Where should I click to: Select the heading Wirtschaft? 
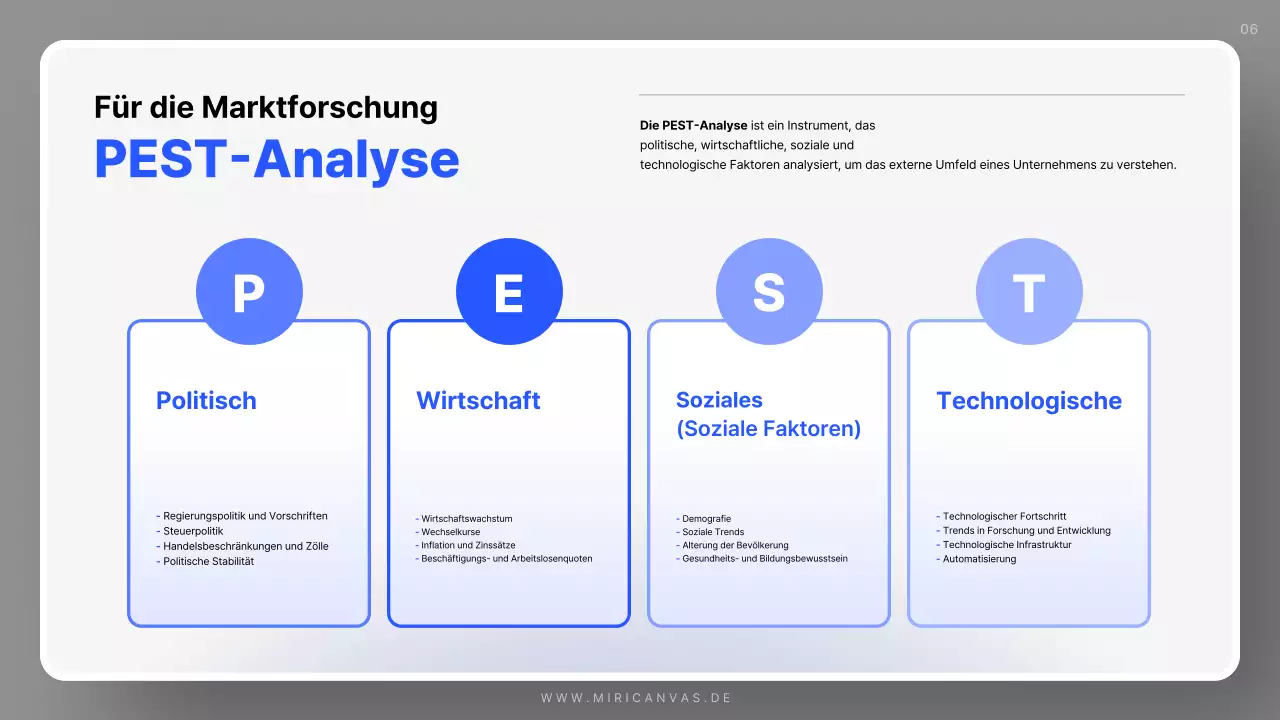tap(477, 400)
